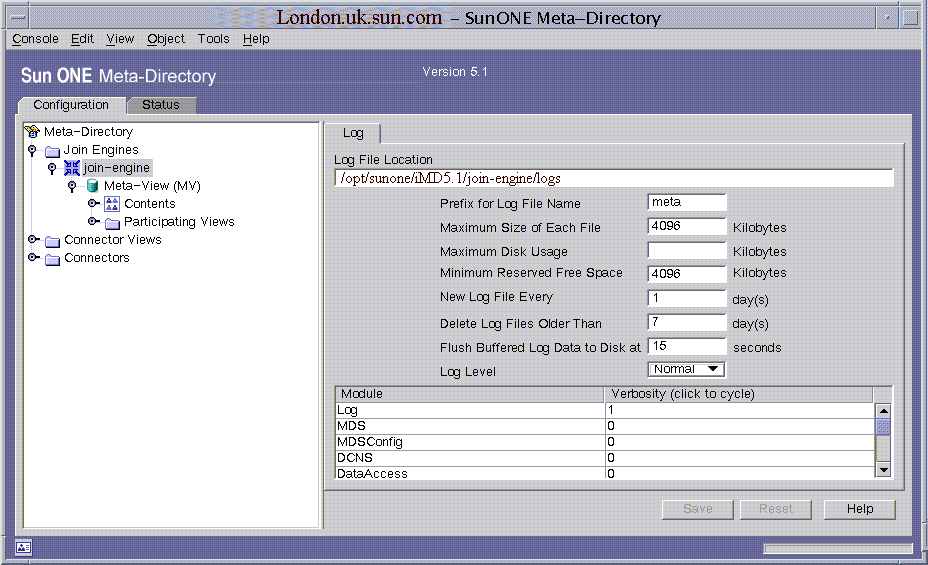Click the Reset button

tap(775, 509)
